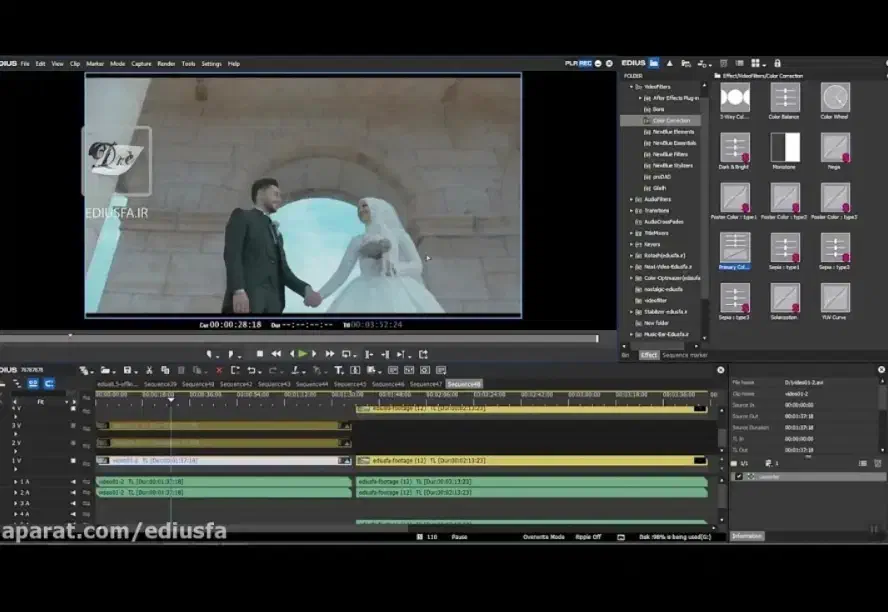
Task: Toggle the layouter effect checkbox
Action: click(x=739, y=477)
